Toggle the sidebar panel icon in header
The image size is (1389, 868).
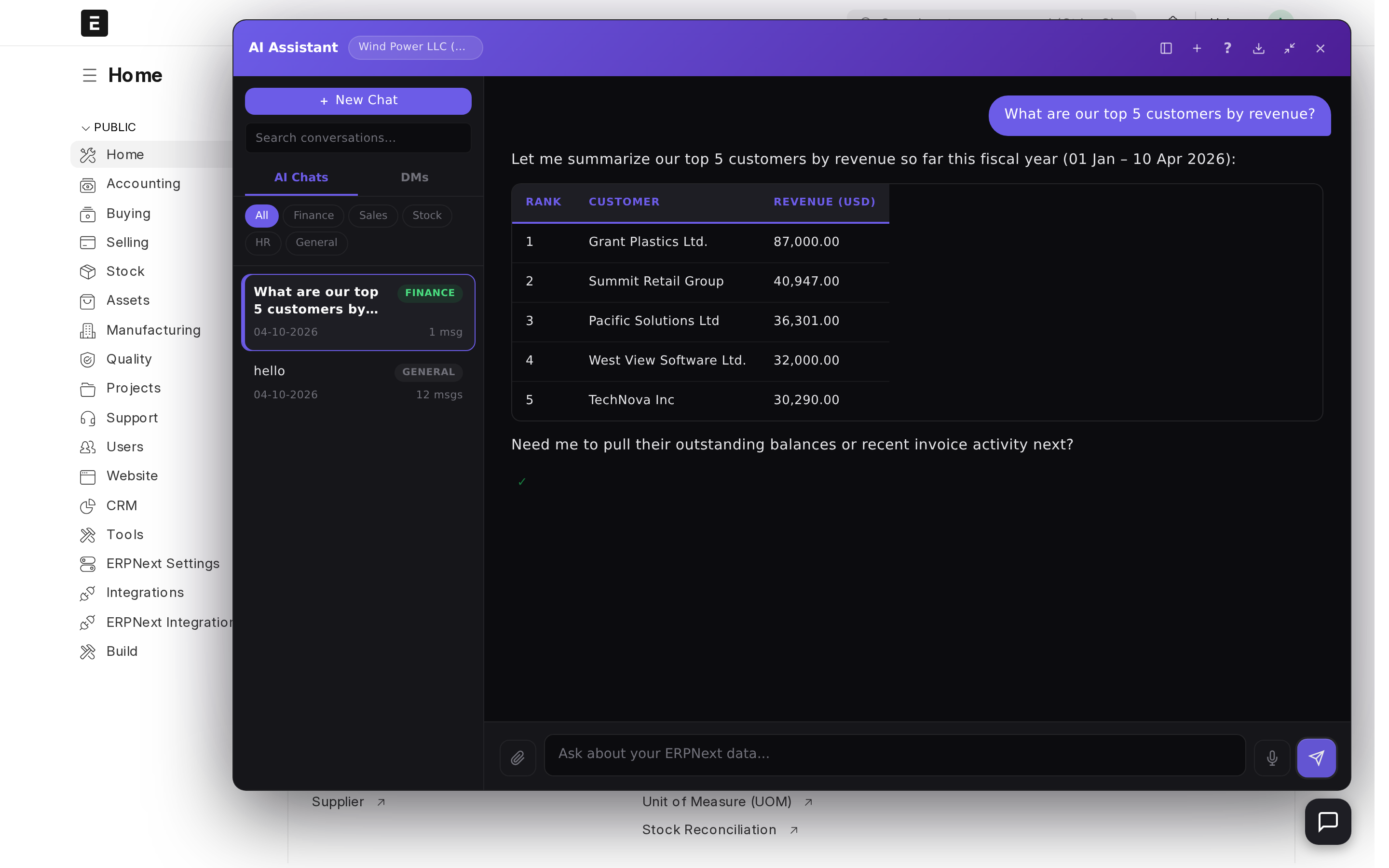pyautogui.click(x=1166, y=48)
